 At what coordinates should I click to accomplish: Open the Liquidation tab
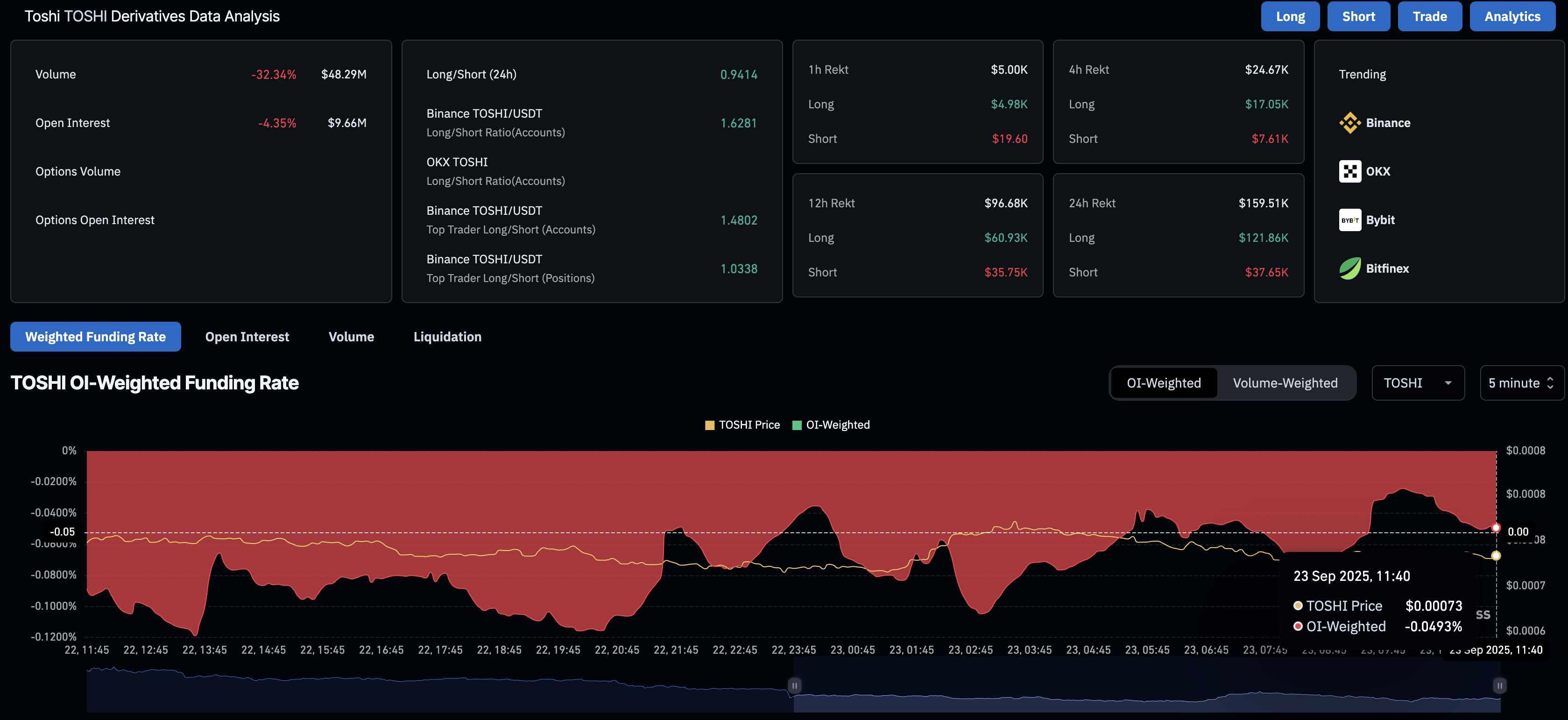[x=447, y=336]
